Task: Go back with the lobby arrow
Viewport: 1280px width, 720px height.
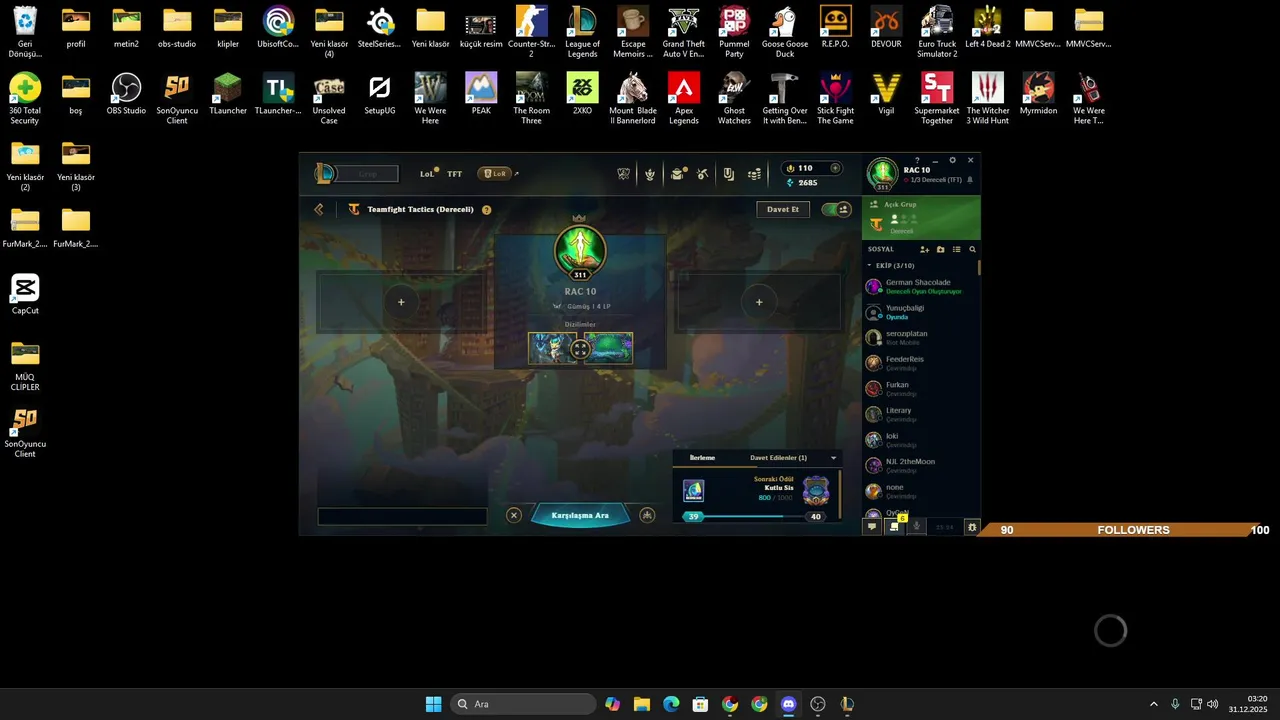Action: pyautogui.click(x=319, y=209)
